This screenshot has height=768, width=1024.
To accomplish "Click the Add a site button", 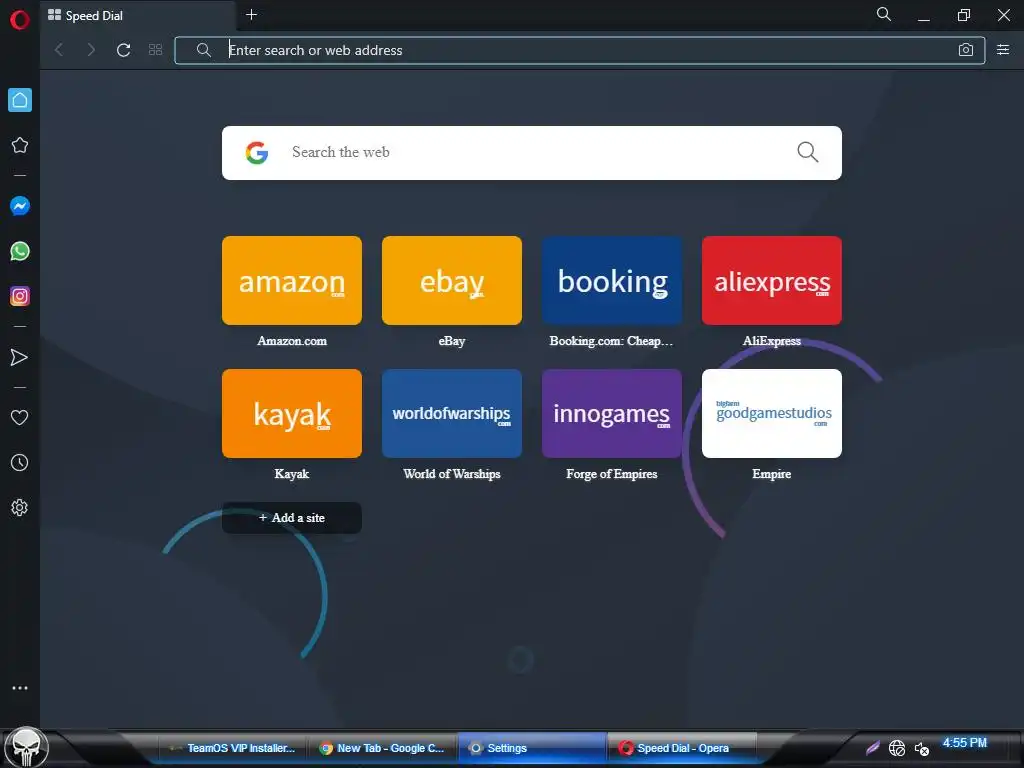I will pyautogui.click(x=292, y=518).
